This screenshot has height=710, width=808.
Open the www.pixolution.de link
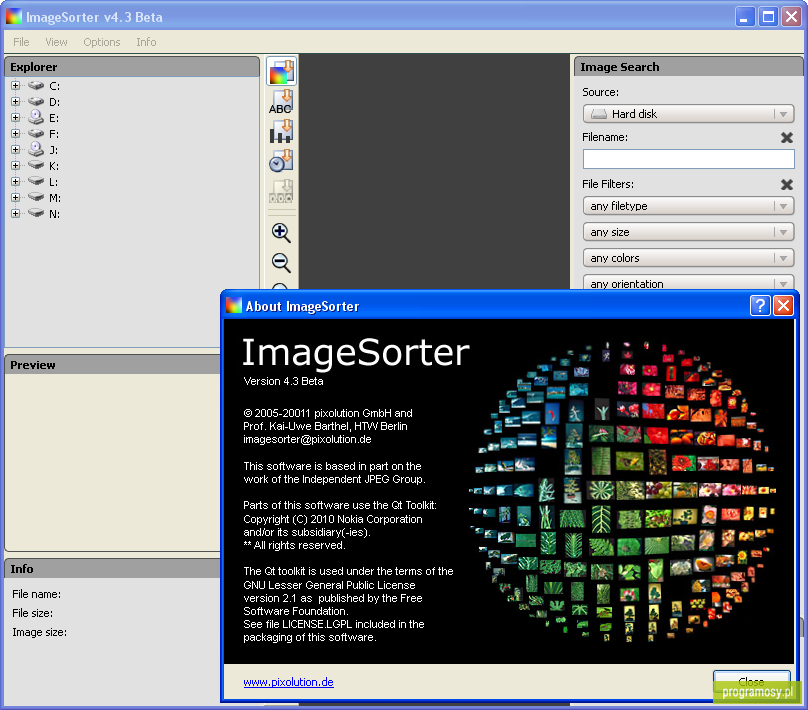point(289,682)
